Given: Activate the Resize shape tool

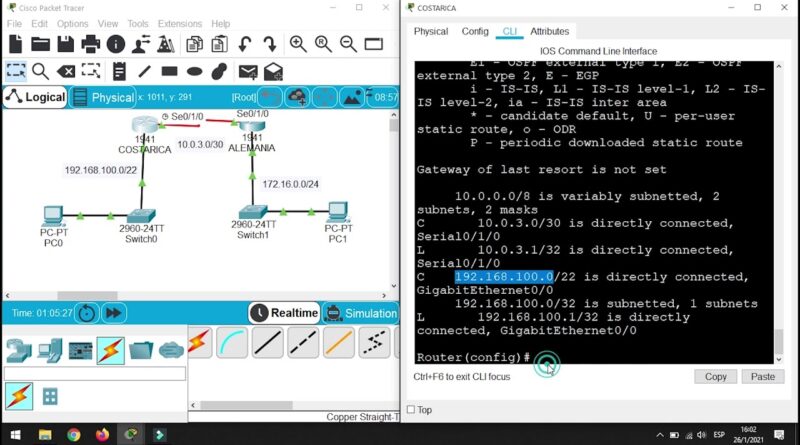Looking at the screenshot, I should click(91, 71).
